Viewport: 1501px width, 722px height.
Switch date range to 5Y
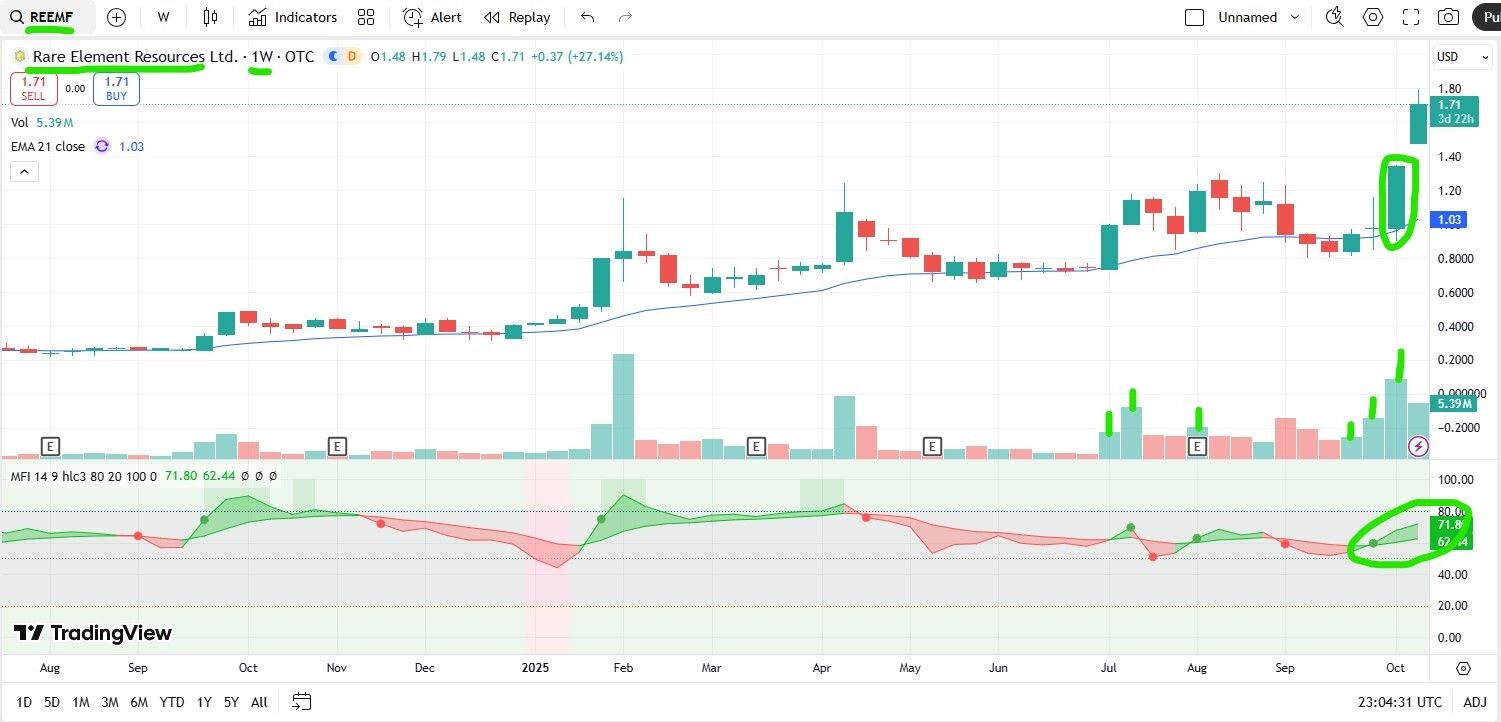tap(231, 702)
